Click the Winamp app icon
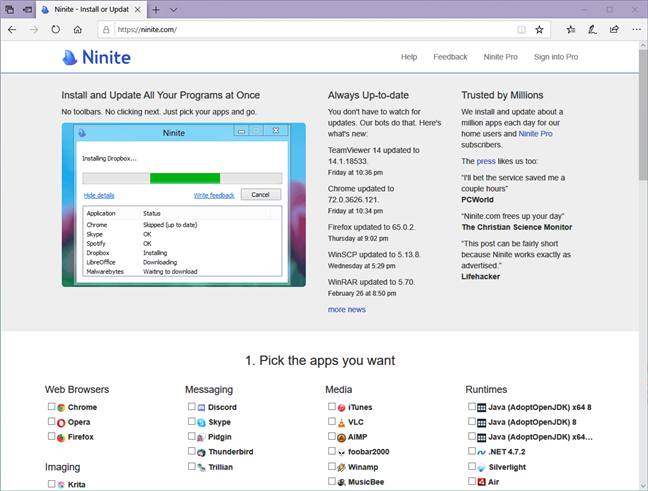 [x=341, y=467]
